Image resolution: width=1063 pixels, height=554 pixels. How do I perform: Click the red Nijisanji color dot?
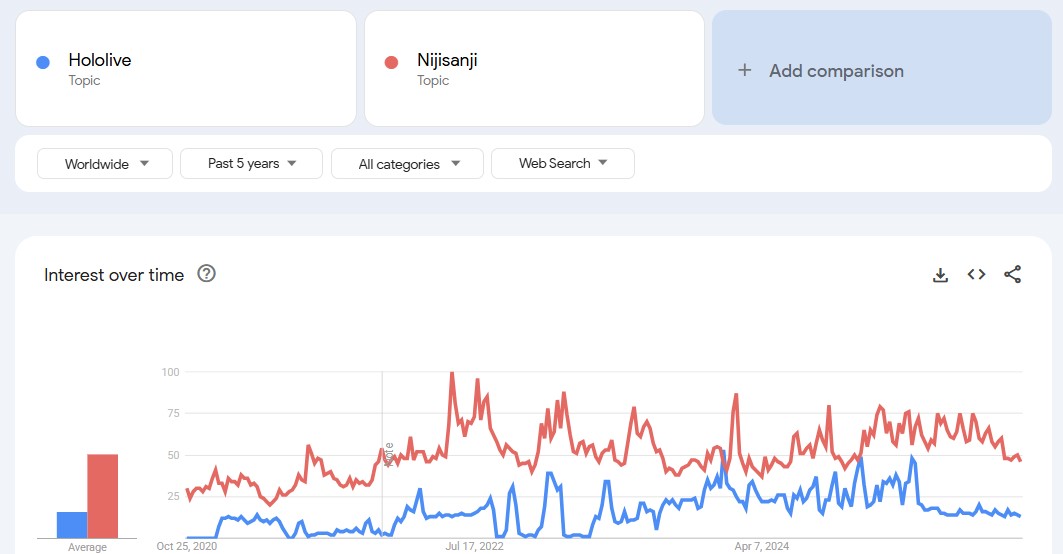click(391, 62)
